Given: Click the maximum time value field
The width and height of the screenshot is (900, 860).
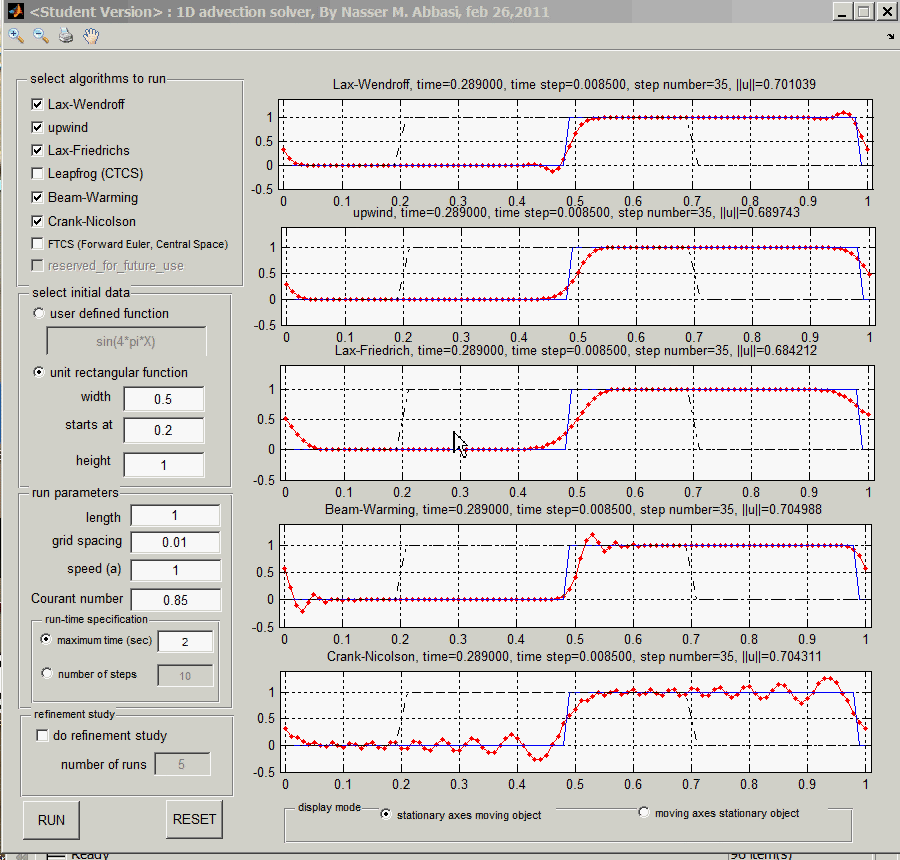Looking at the screenshot, I should click(x=185, y=641).
